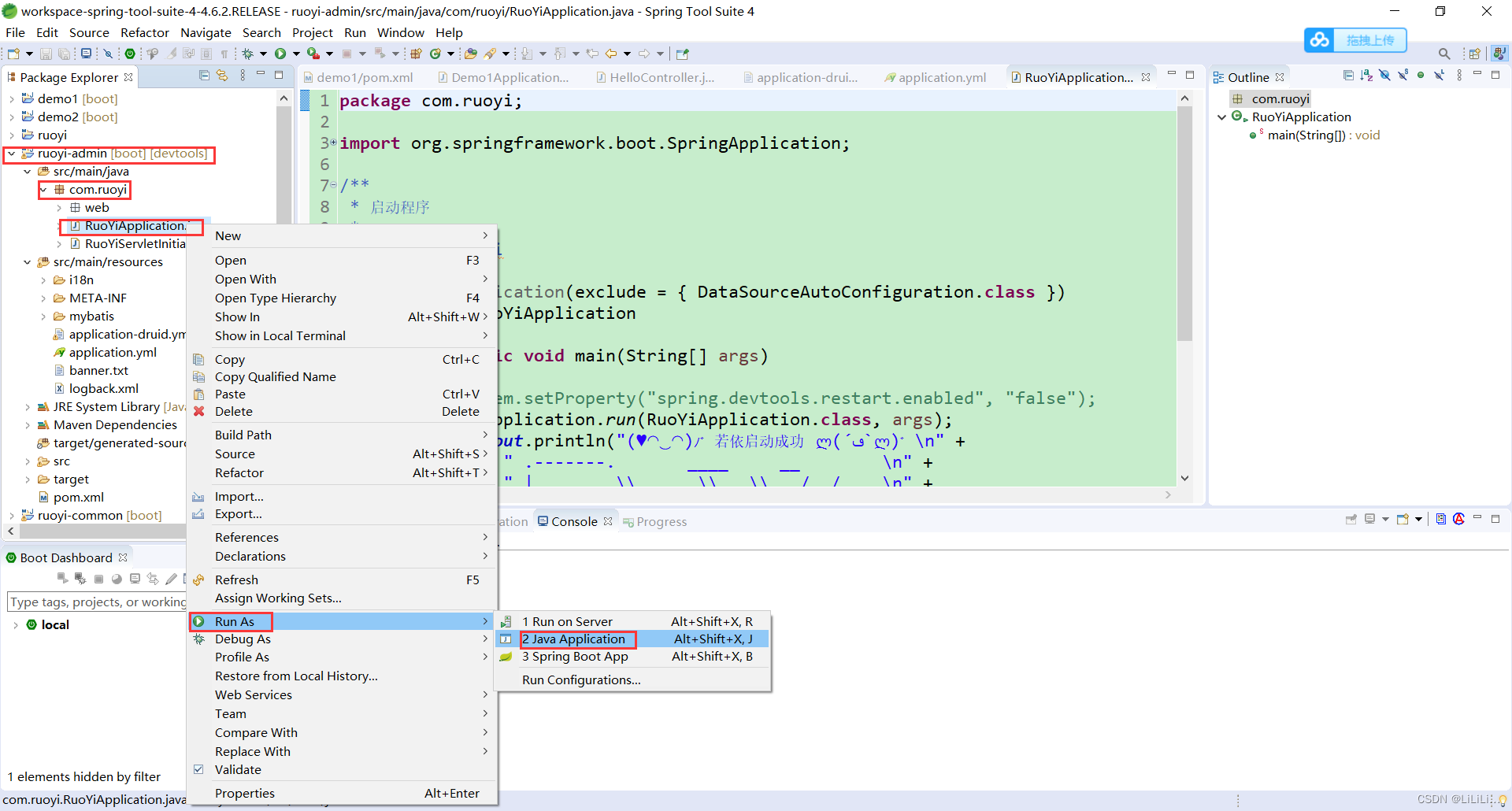Screen dimensions: 1512x811
Task: Click the blue cloud upload icon
Action: pyautogui.click(x=1320, y=40)
